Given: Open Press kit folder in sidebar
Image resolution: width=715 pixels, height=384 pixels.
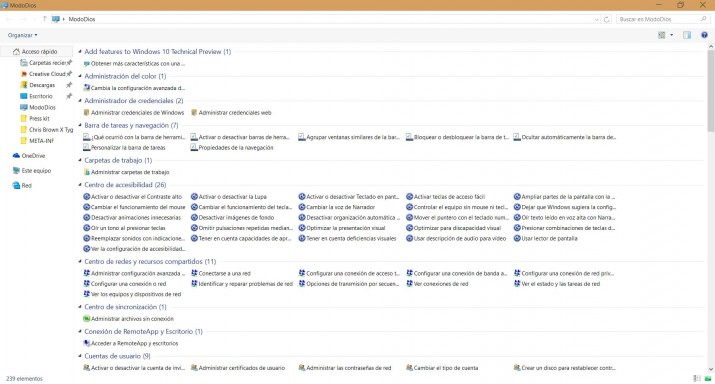Looking at the screenshot, I should [x=35, y=119].
